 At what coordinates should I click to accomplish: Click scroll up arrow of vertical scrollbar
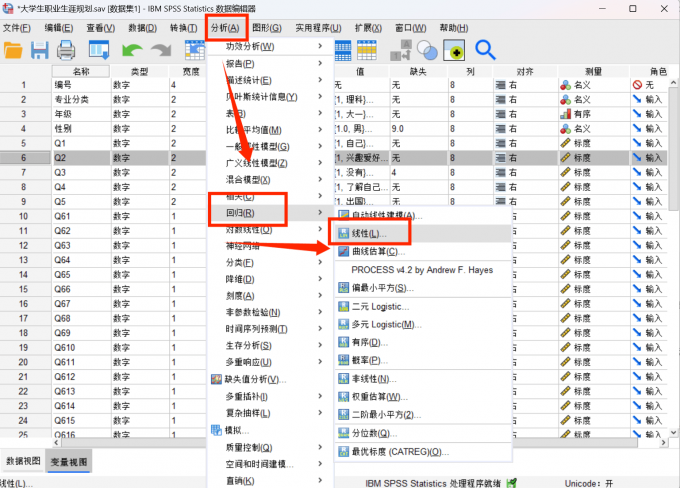(673, 82)
